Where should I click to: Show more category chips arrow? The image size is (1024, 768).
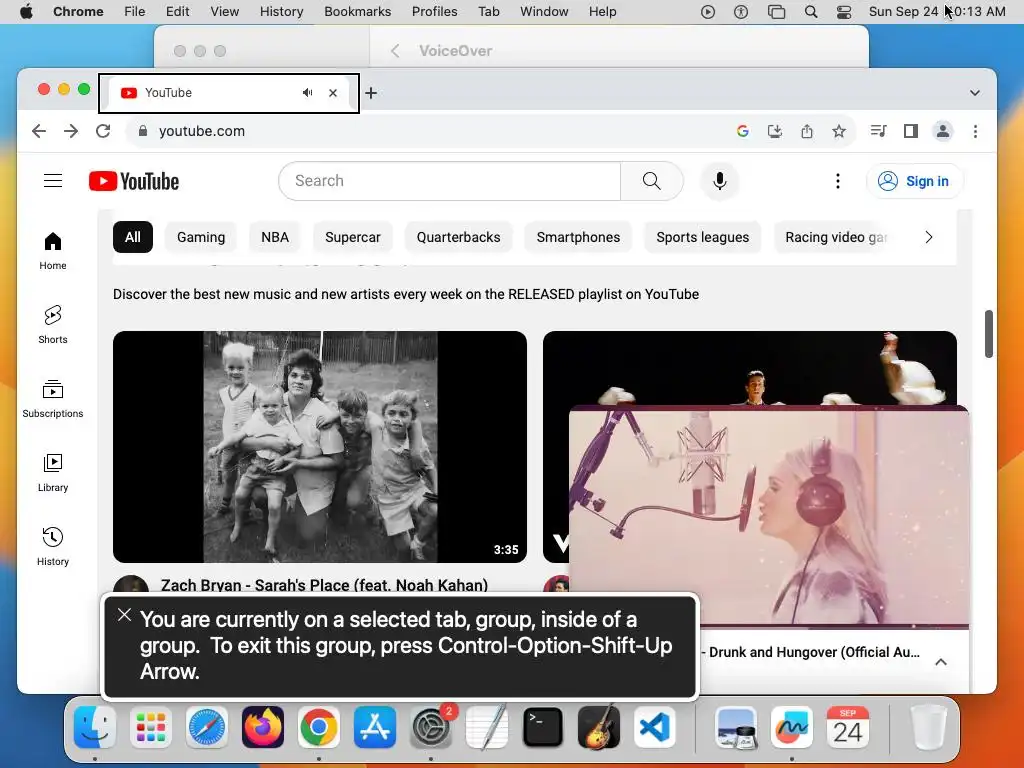point(929,237)
